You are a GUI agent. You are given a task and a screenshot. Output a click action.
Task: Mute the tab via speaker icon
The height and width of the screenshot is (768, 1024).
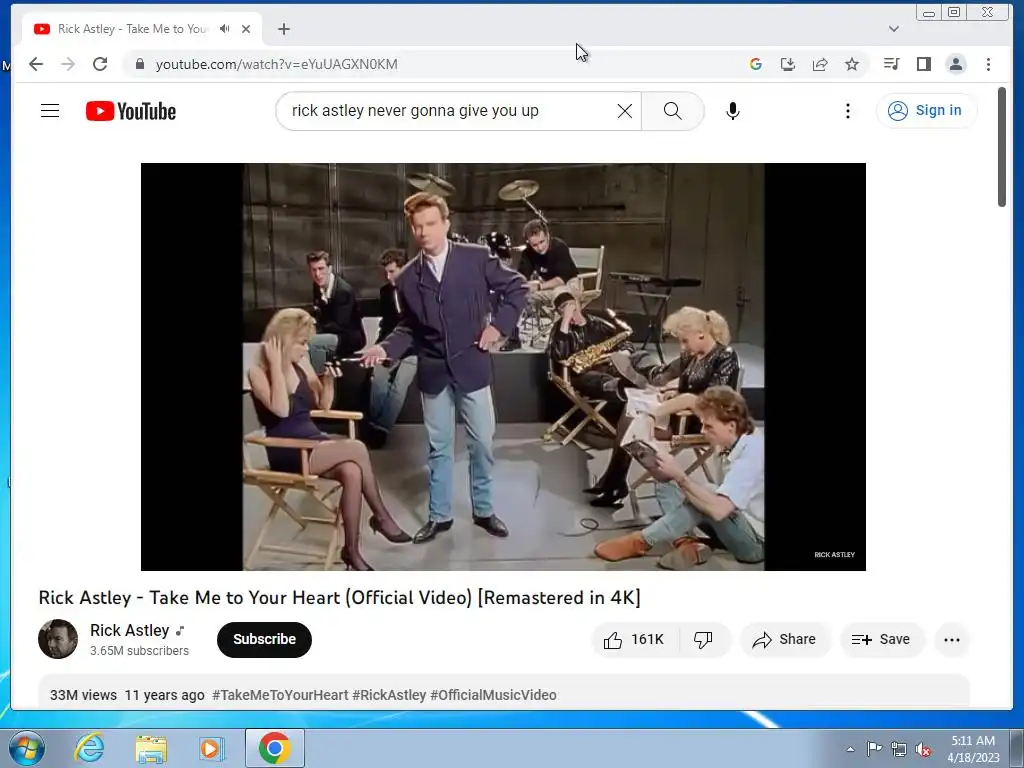point(225,29)
